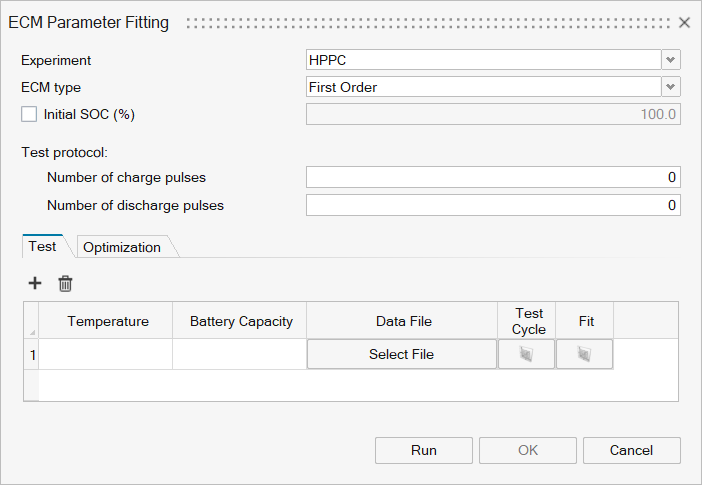Click the Cancel button
This screenshot has width=702, height=485.
tap(631, 450)
